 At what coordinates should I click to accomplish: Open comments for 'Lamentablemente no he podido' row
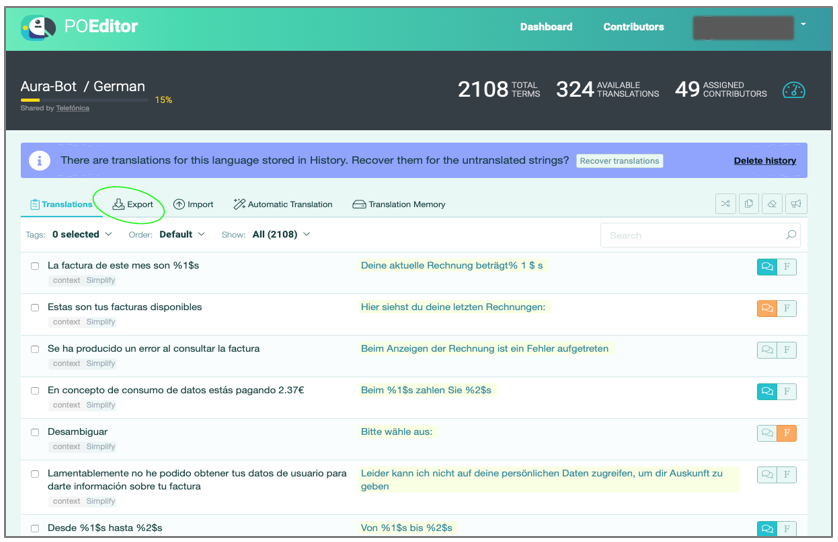click(767, 475)
